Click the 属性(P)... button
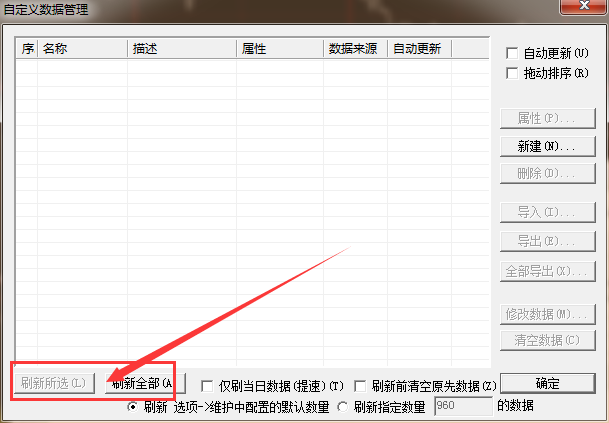609x423 pixels. [x=548, y=118]
